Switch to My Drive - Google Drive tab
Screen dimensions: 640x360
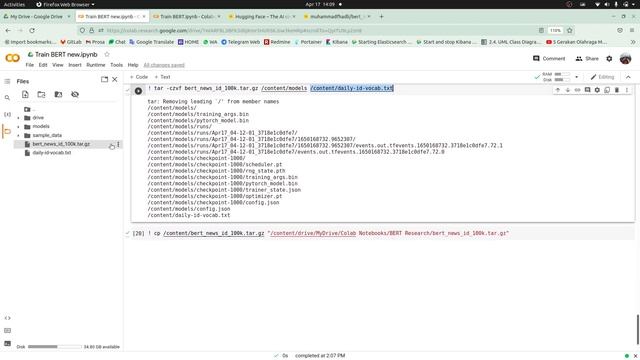coord(36,17)
